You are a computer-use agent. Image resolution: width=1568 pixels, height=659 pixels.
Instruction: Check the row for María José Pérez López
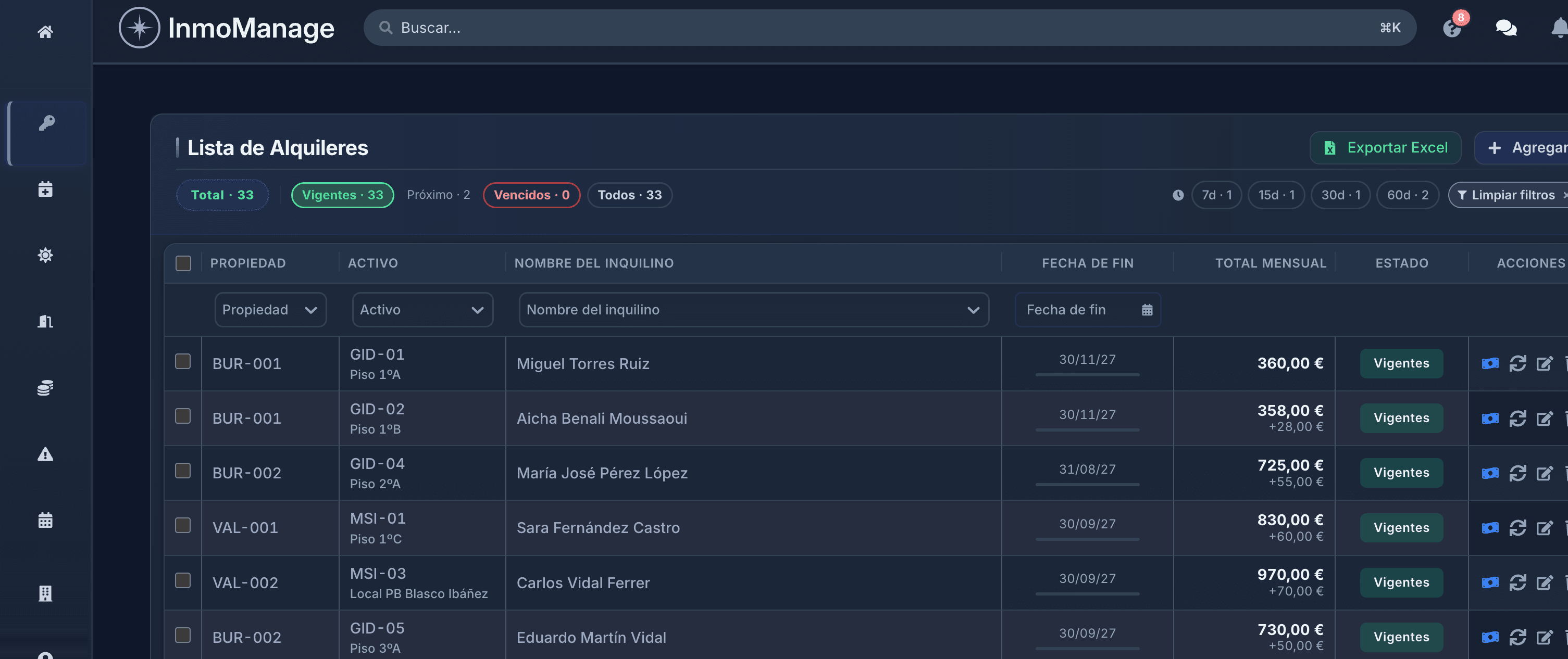[x=183, y=471]
